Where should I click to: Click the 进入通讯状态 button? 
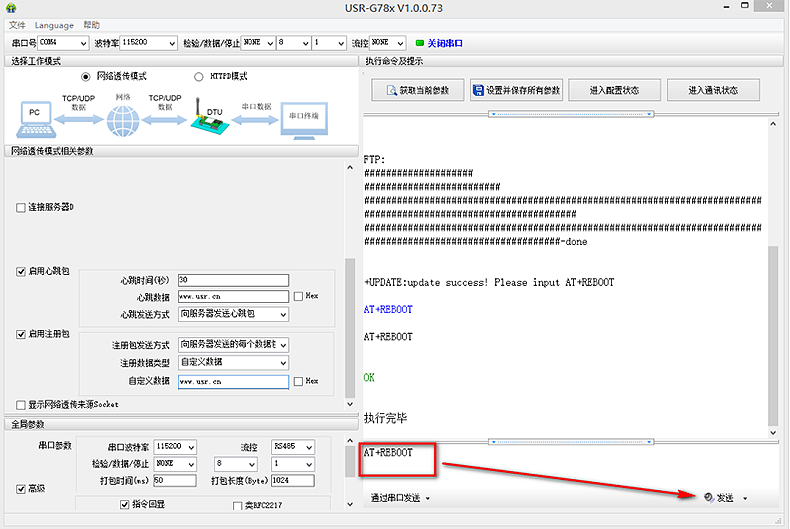click(x=712, y=90)
